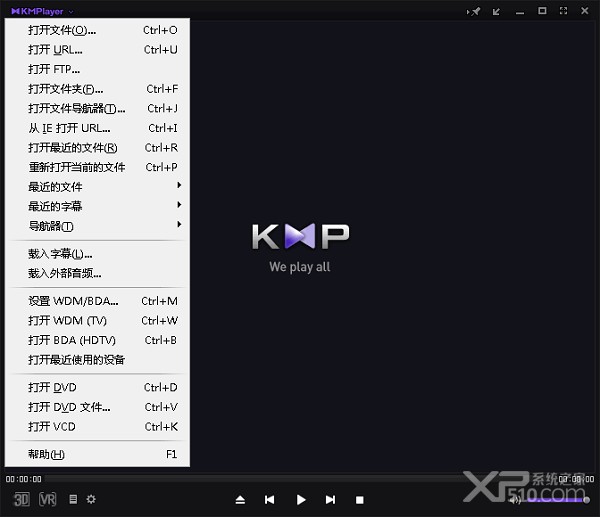This screenshot has width=600, height=517.
Task: Select 打开 BDA (HDTV) entry
Action: point(97,340)
